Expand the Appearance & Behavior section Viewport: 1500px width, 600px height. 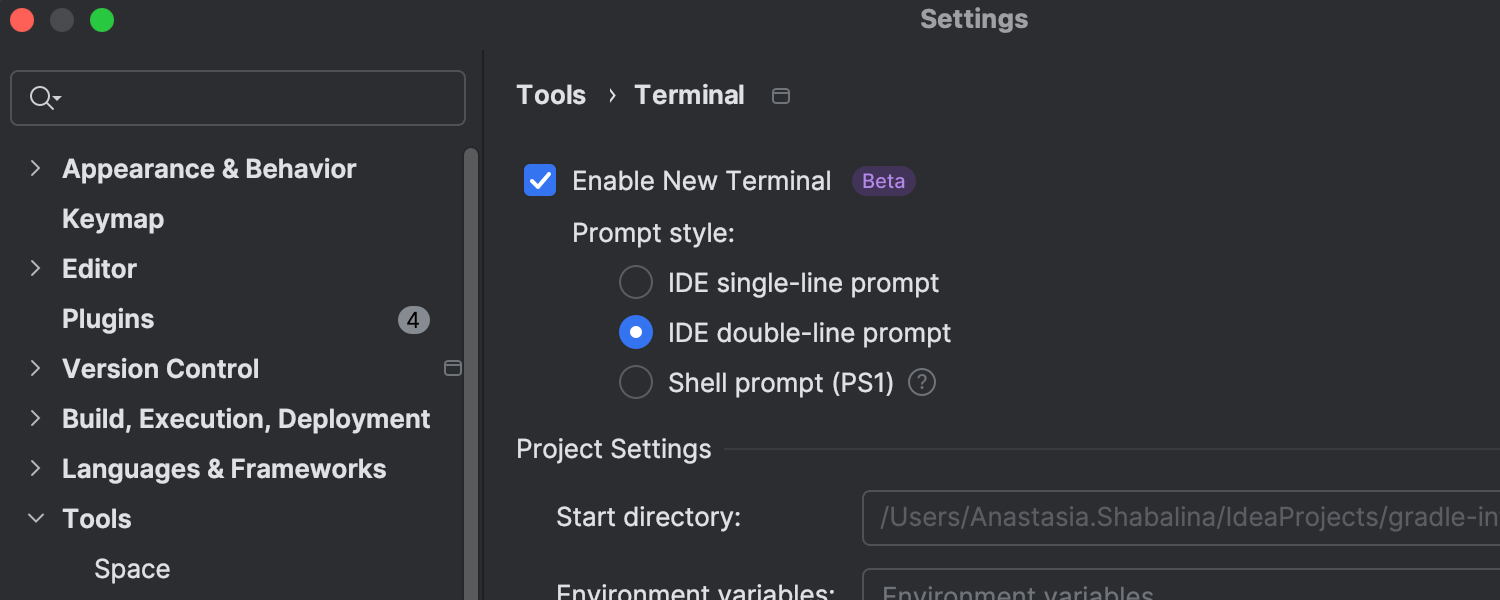tap(36, 169)
